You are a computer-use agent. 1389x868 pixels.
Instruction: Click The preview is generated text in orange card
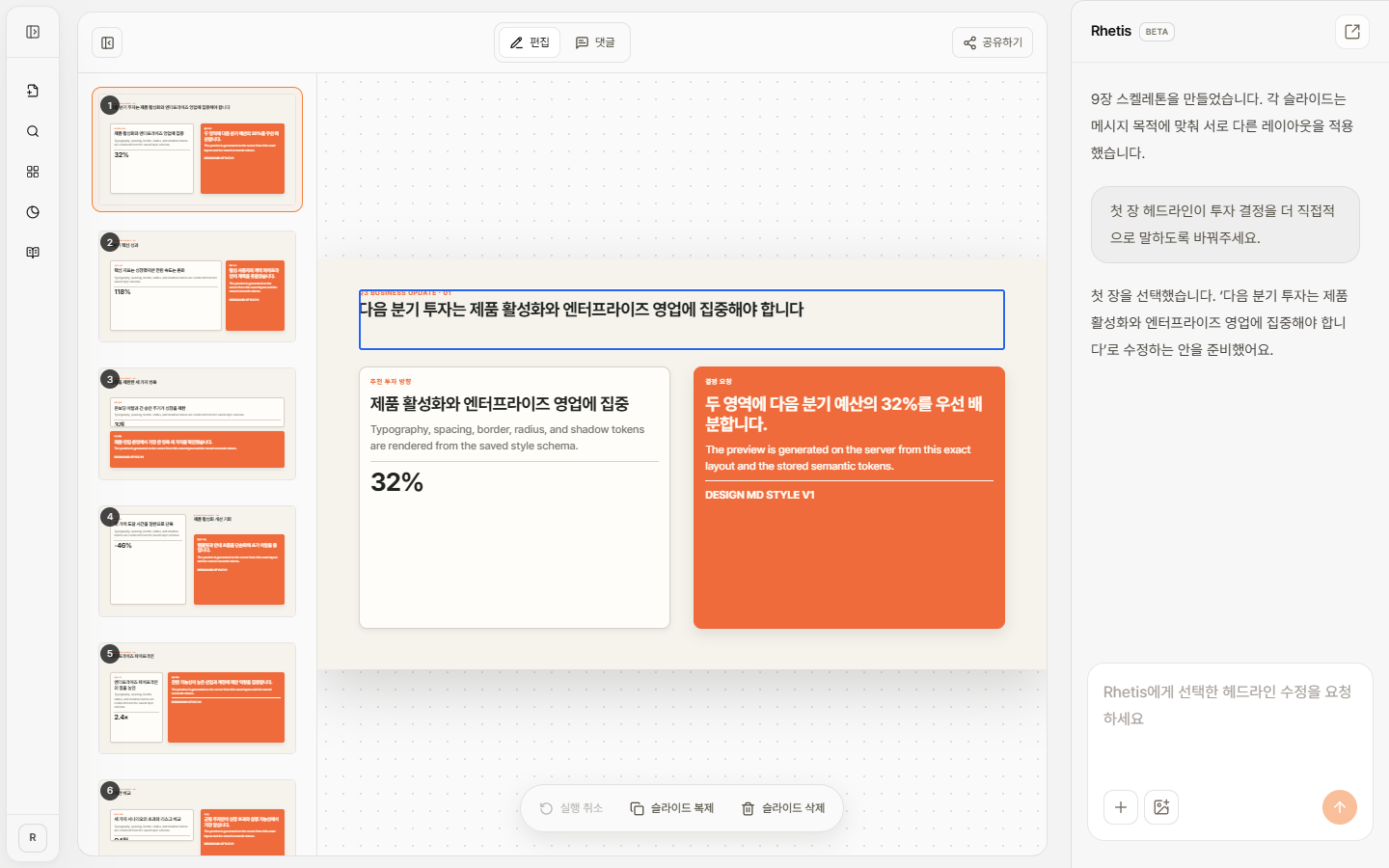[x=838, y=458]
